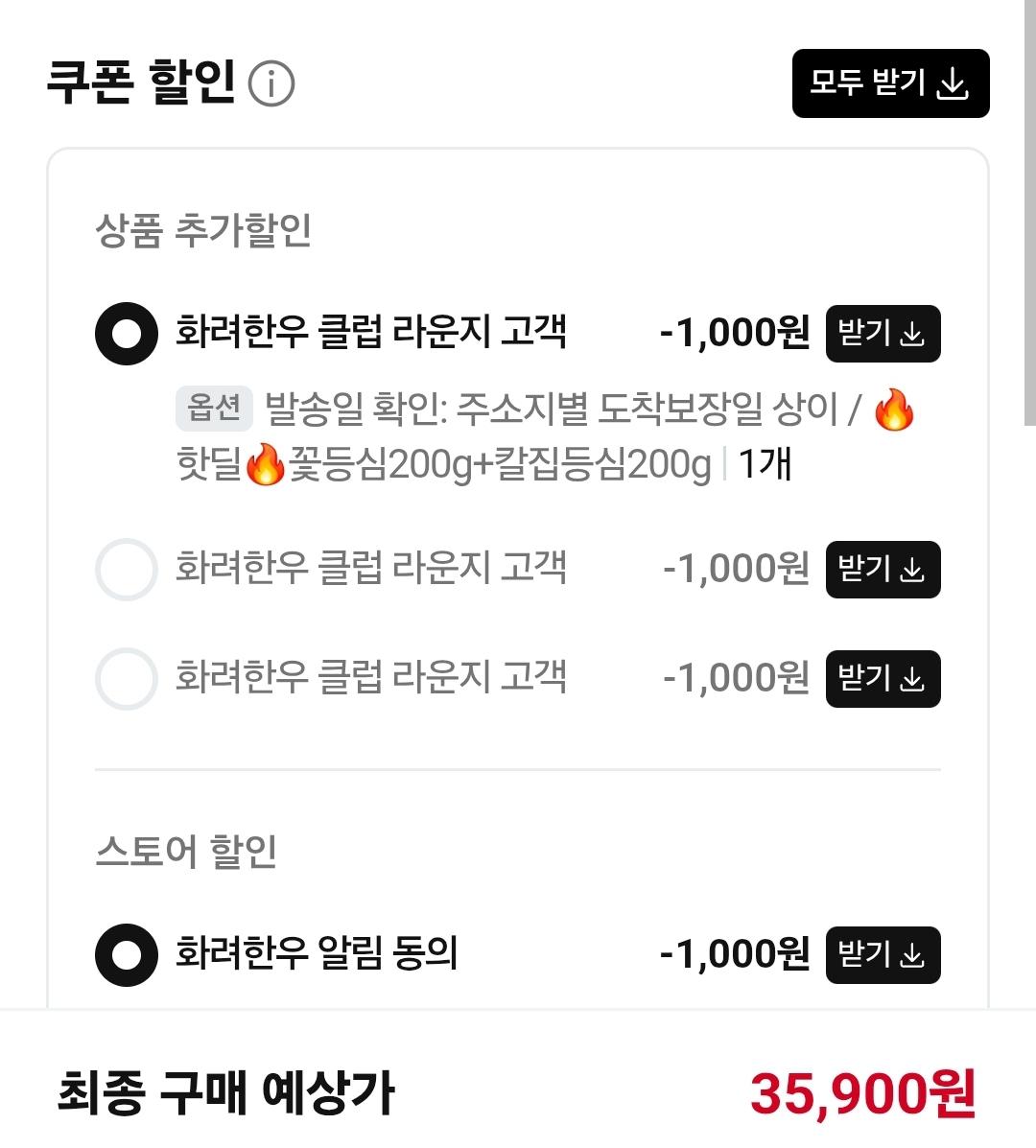The image size is (1036, 1148).
Task: Click the gray 옵션 tag
Action: click(x=213, y=410)
